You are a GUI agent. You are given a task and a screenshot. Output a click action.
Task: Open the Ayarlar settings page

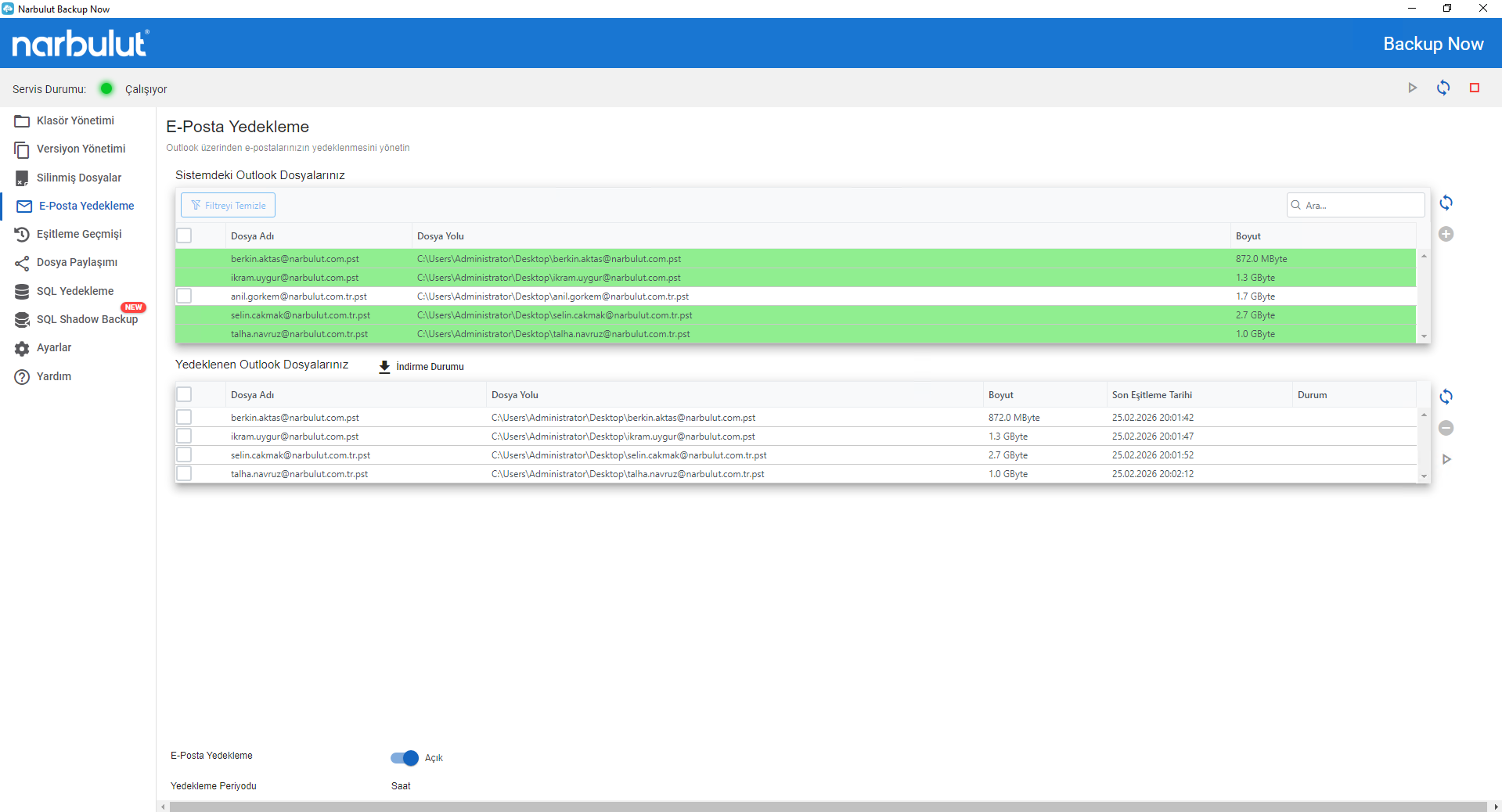pyautogui.click(x=54, y=348)
